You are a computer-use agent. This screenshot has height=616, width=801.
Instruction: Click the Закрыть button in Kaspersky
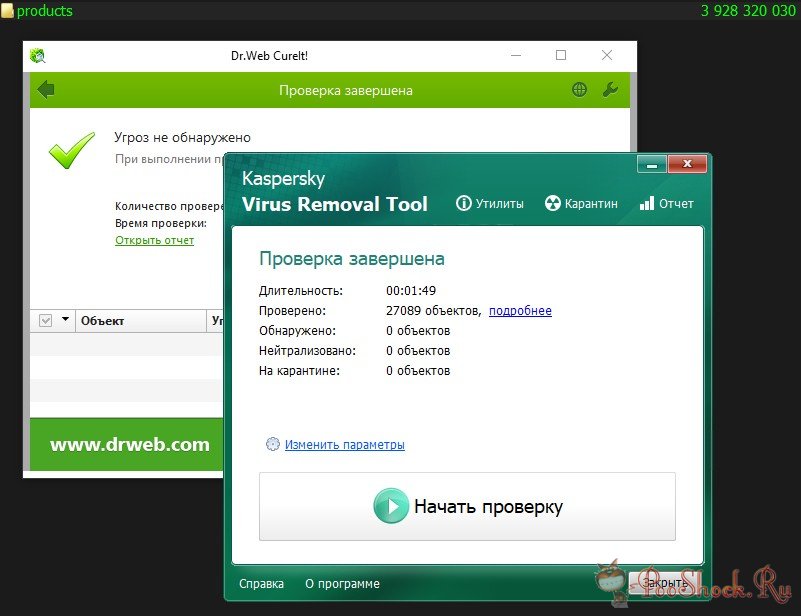(664, 583)
